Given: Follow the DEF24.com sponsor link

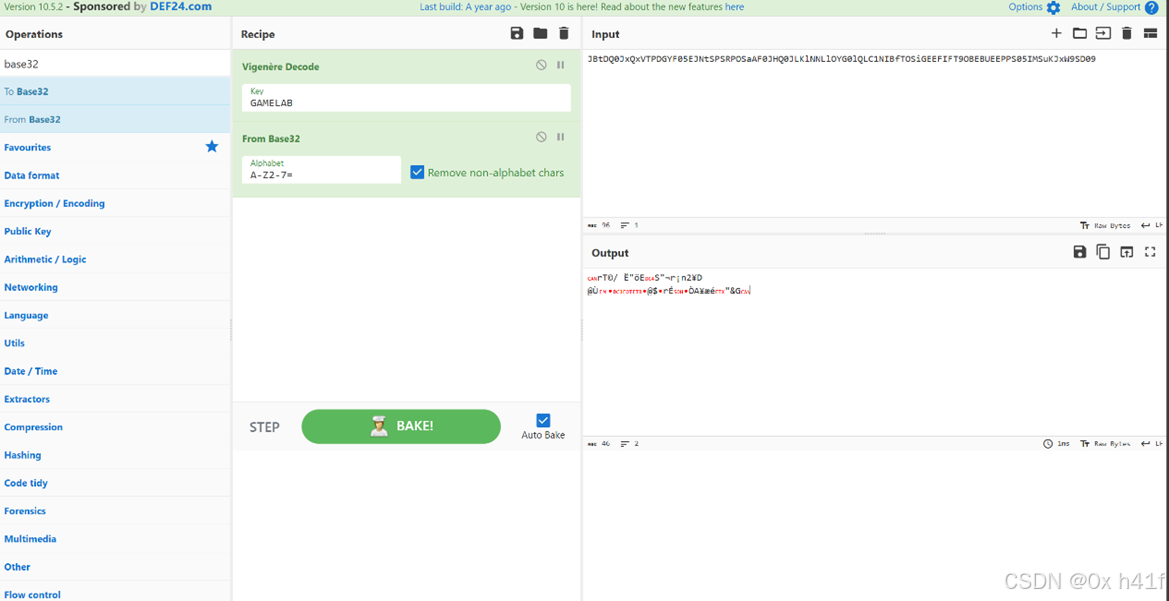Looking at the screenshot, I should point(179,7).
